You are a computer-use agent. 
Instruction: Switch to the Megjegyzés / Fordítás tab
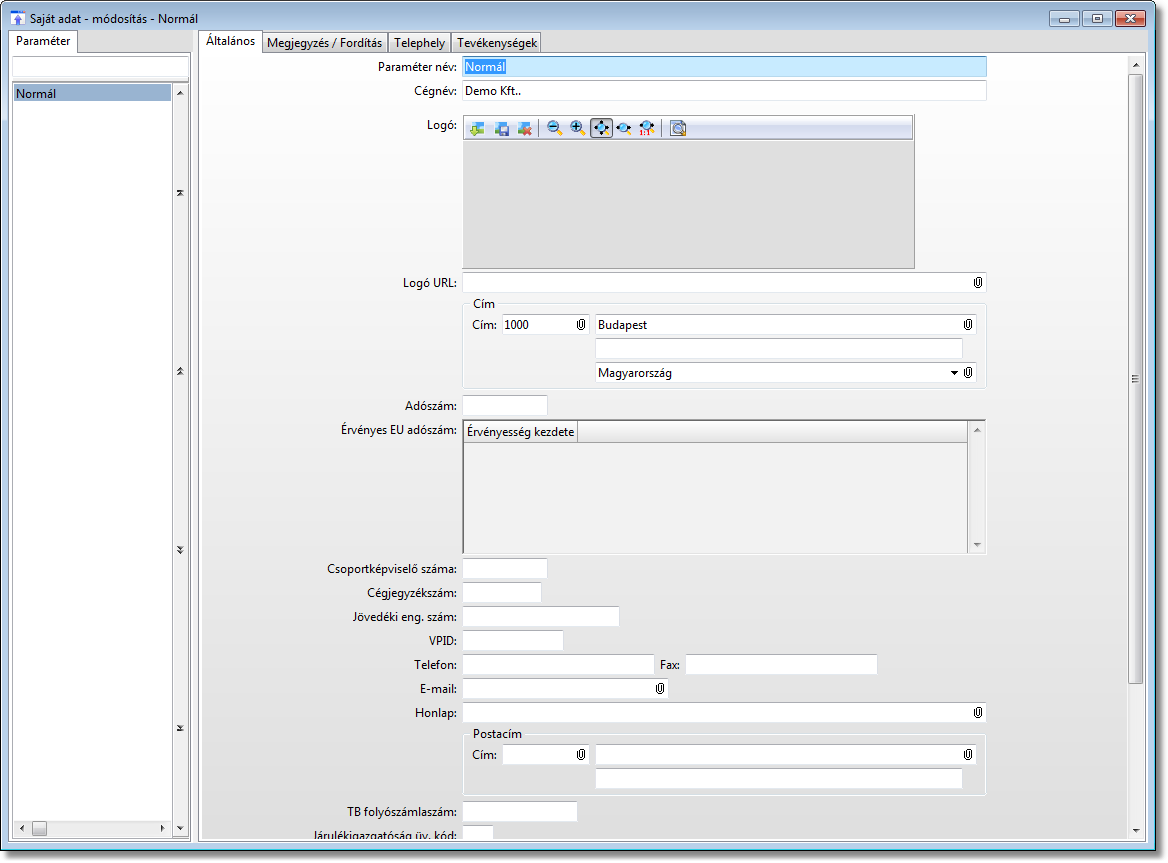324,43
